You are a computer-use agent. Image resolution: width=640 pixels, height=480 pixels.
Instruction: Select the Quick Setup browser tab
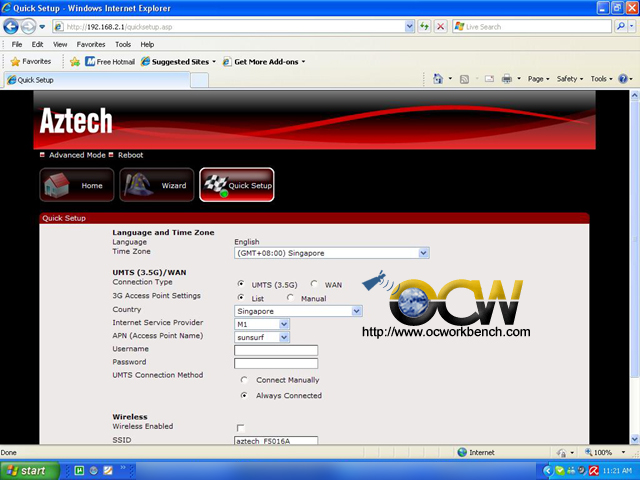97,80
